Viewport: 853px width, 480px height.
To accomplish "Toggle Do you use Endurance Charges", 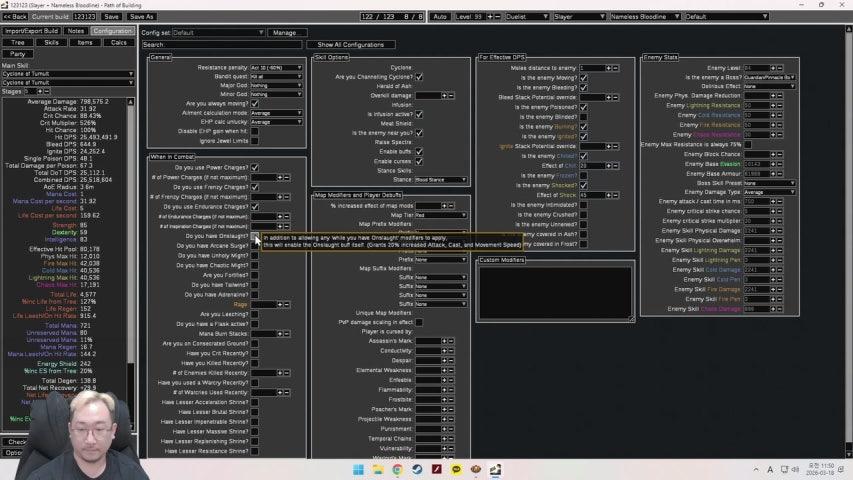I will click(255, 207).
